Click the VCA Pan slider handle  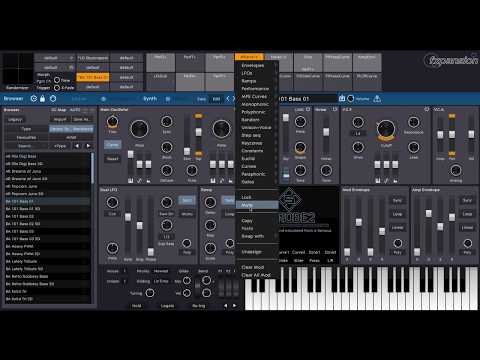click(452, 134)
